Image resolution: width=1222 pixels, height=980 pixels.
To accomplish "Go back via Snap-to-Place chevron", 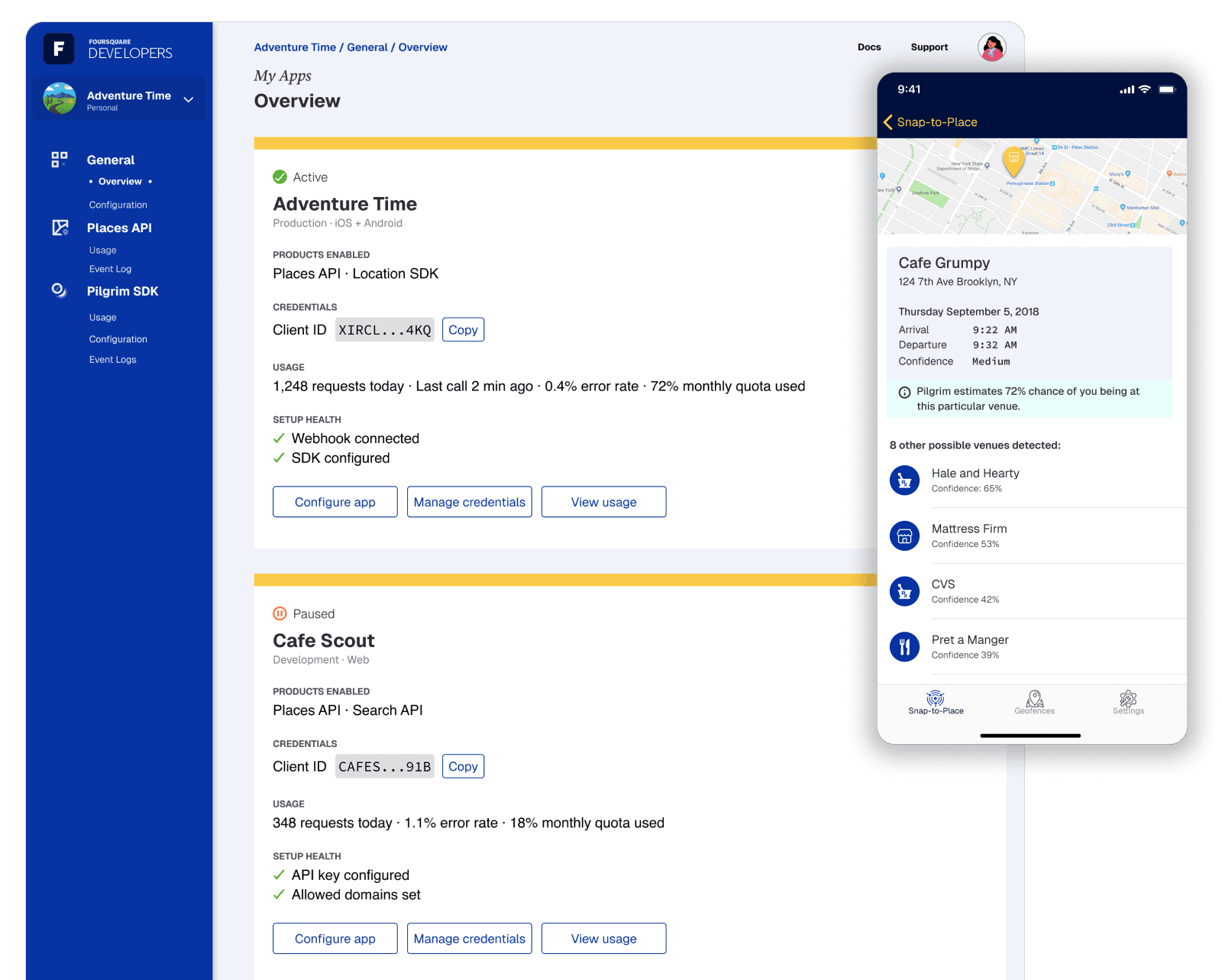I will coord(887,122).
